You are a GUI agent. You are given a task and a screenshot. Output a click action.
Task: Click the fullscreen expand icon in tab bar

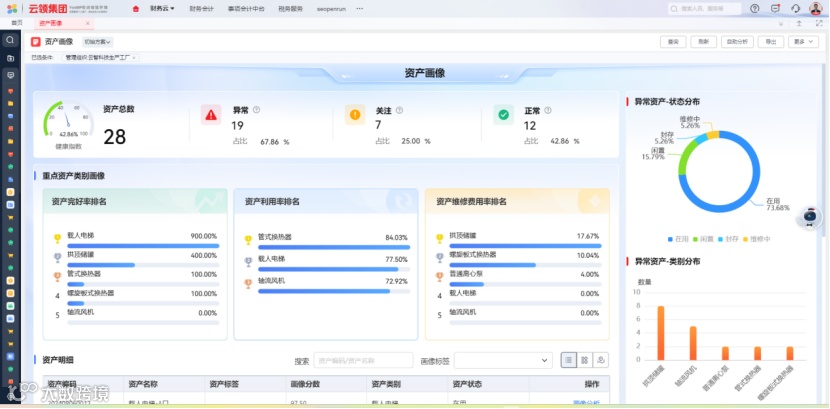click(x=817, y=23)
